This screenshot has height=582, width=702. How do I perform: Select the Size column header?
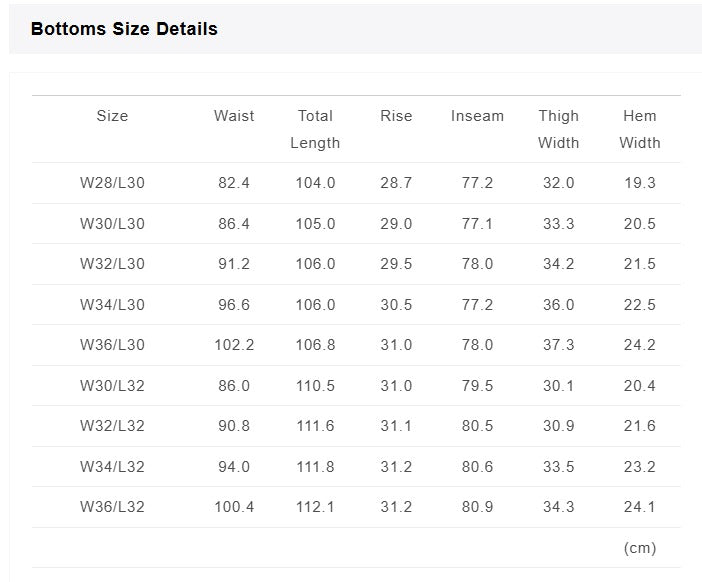[112, 116]
